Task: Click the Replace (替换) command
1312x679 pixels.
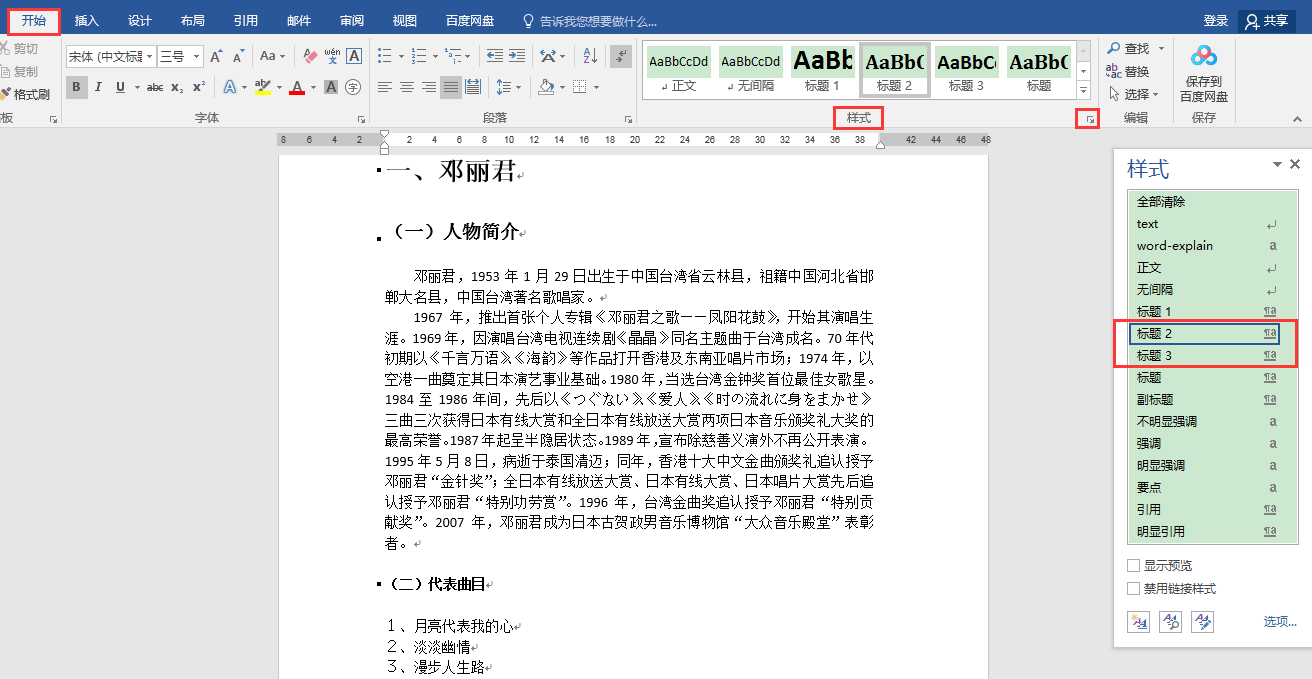Action: click(x=1128, y=71)
